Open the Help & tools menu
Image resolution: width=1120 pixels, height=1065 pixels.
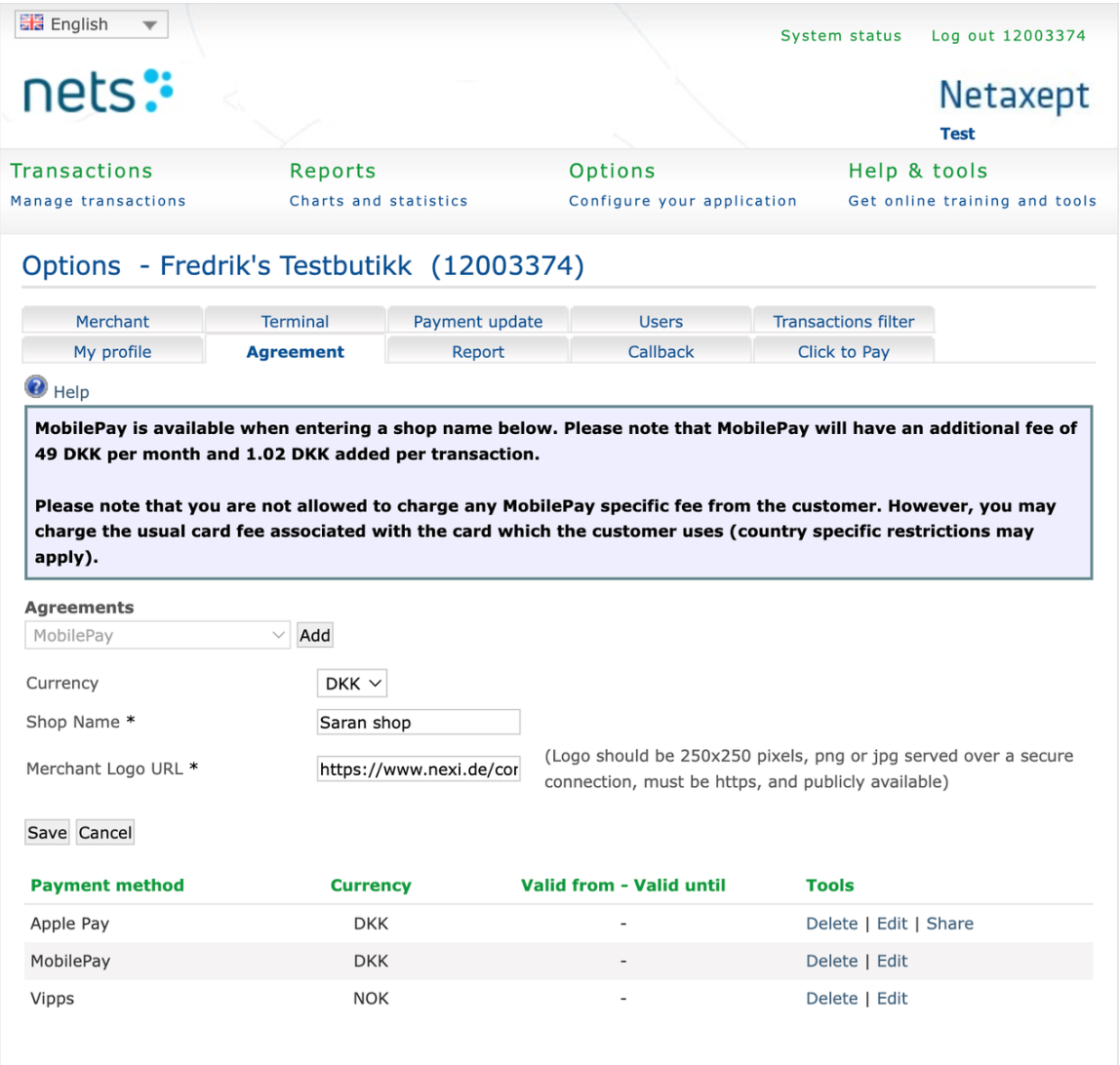pyautogui.click(x=918, y=171)
